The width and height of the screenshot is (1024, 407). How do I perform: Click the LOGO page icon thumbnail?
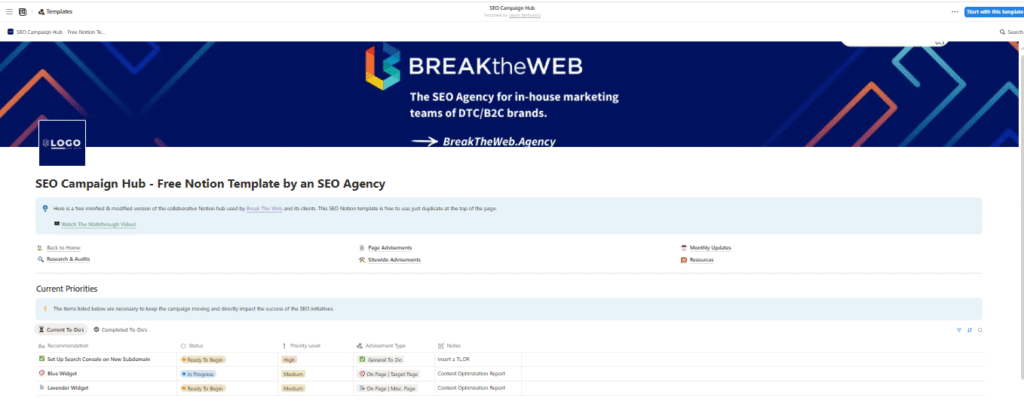pyautogui.click(x=62, y=143)
